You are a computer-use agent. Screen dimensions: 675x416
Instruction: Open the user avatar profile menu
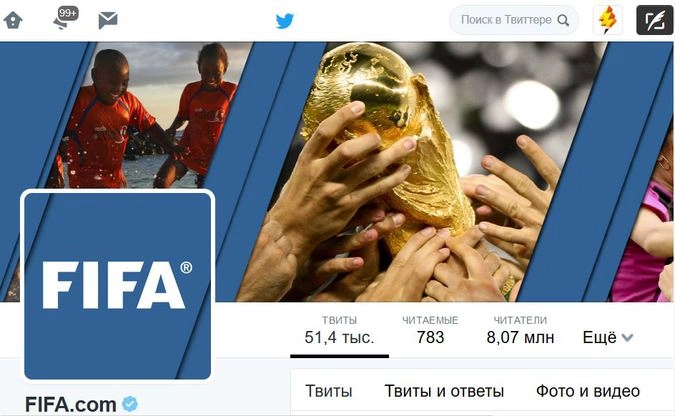pyautogui.click(x=607, y=20)
